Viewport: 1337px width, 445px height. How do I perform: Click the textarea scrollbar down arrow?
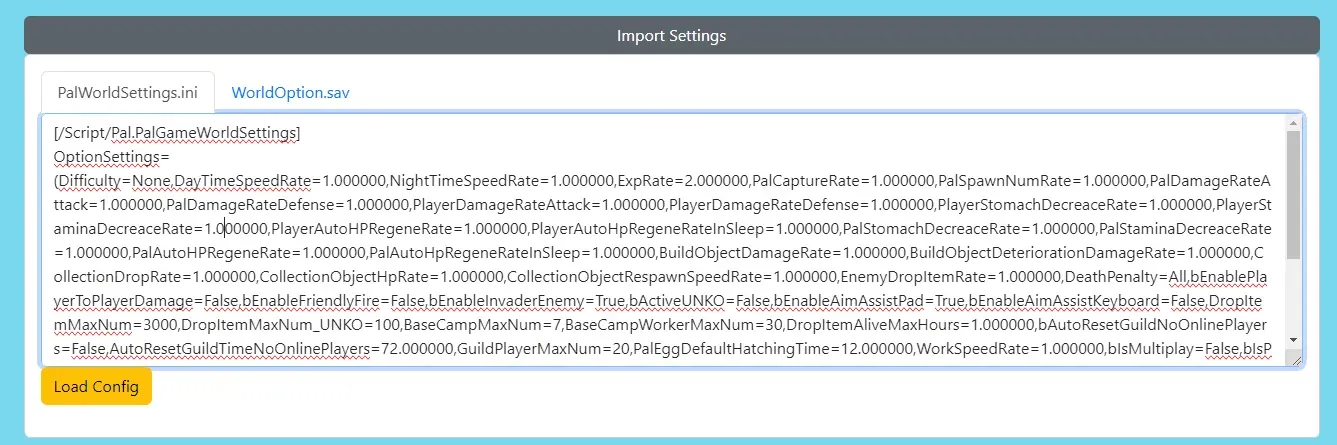point(1293,340)
